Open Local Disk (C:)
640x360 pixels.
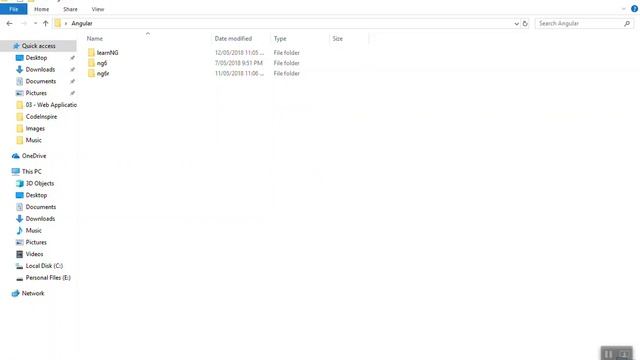(x=44, y=266)
